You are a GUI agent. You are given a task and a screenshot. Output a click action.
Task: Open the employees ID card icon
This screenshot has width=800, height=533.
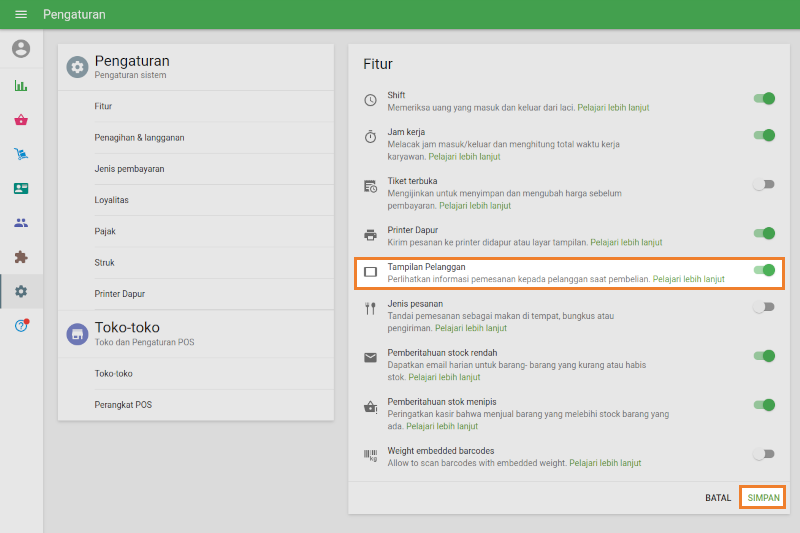(21, 188)
